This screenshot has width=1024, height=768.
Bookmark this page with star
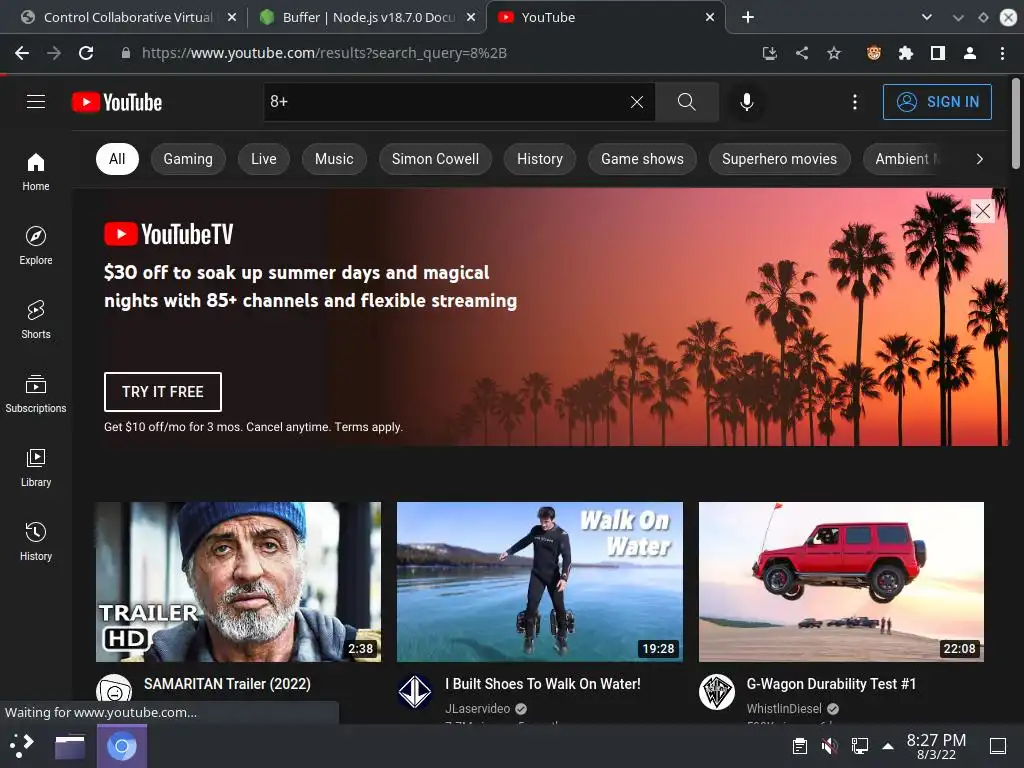(x=834, y=53)
